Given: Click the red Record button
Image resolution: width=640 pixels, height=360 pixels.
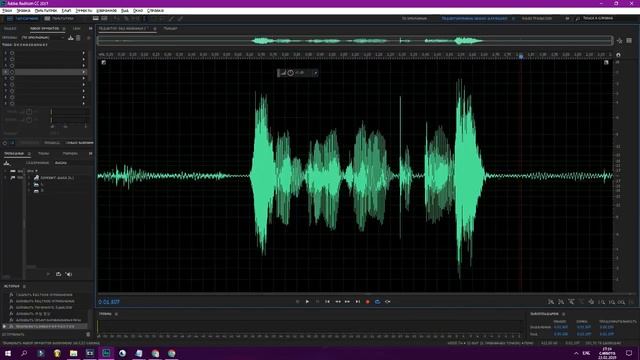Looking at the screenshot, I should (367, 302).
